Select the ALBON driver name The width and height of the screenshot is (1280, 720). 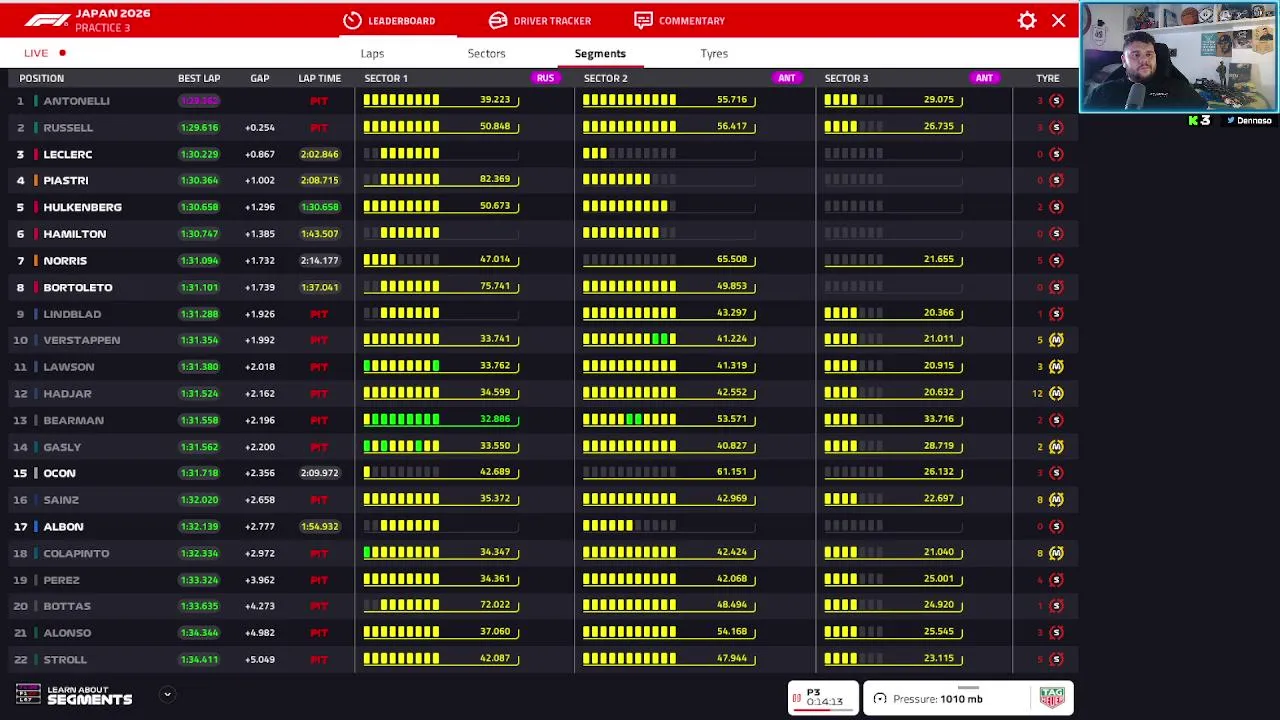63,527
